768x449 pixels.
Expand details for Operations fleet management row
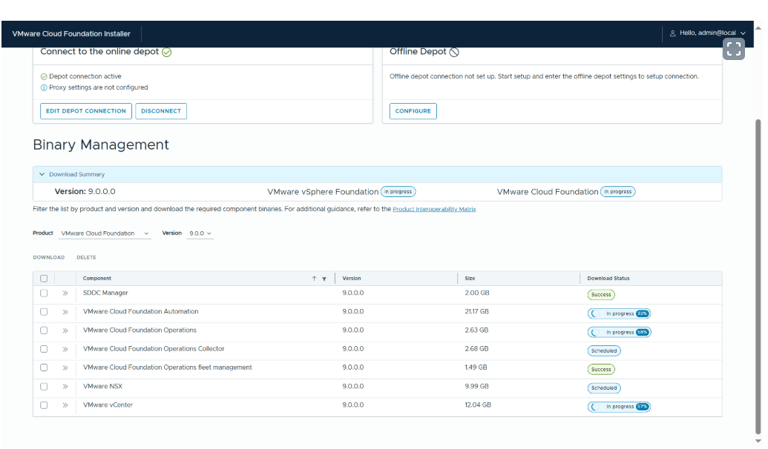[x=65, y=368]
